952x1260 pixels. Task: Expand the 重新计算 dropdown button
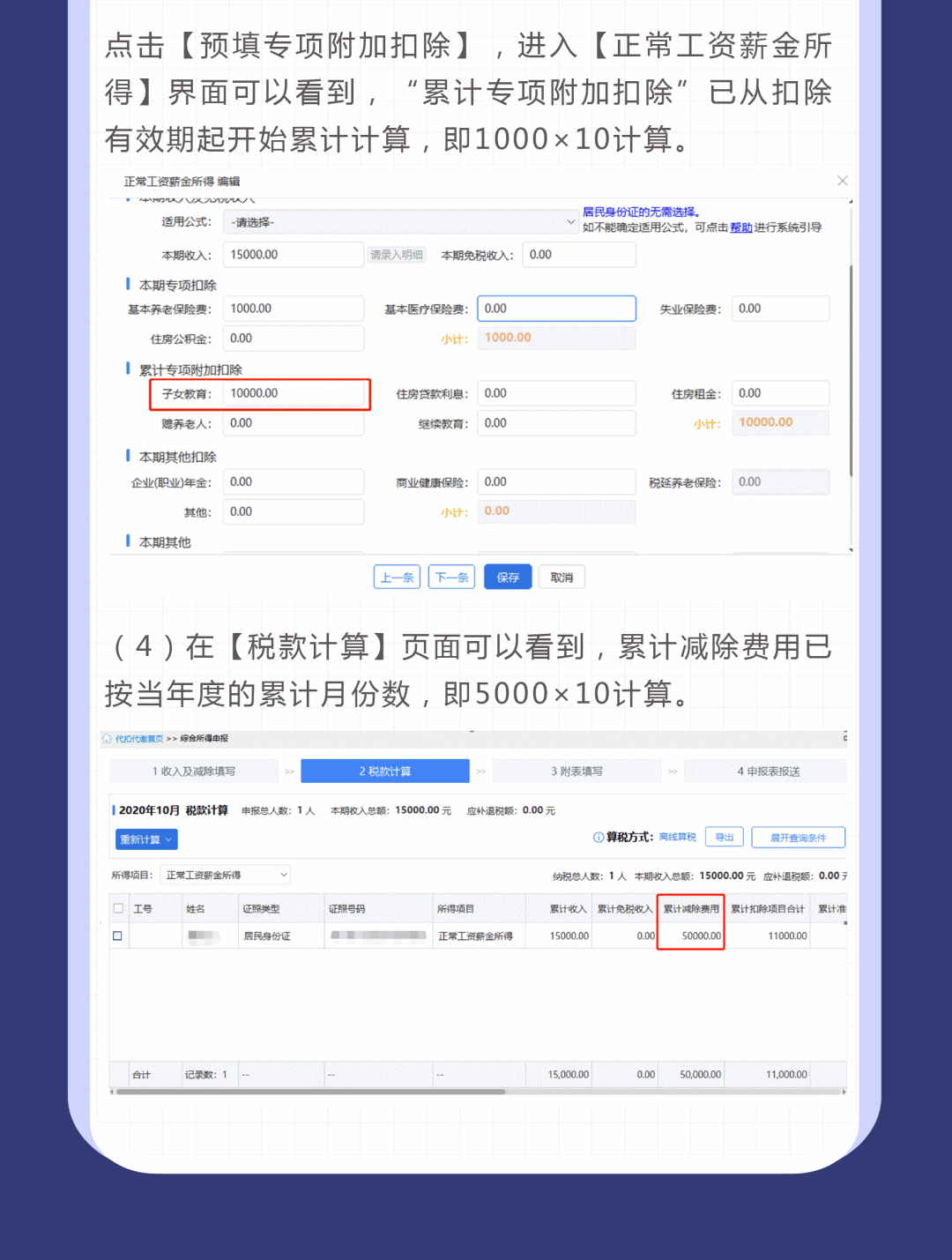[x=146, y=839]
